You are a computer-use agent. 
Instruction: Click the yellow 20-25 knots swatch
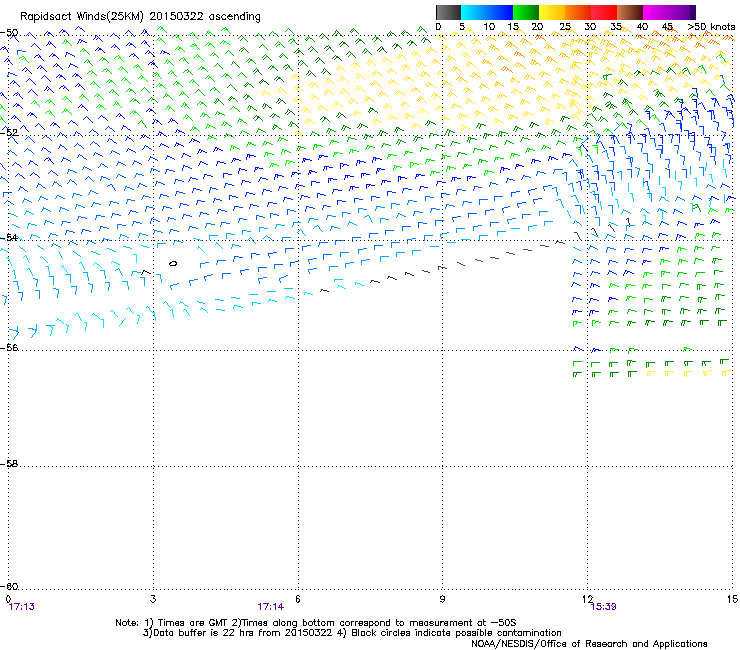tap(552, 12)
